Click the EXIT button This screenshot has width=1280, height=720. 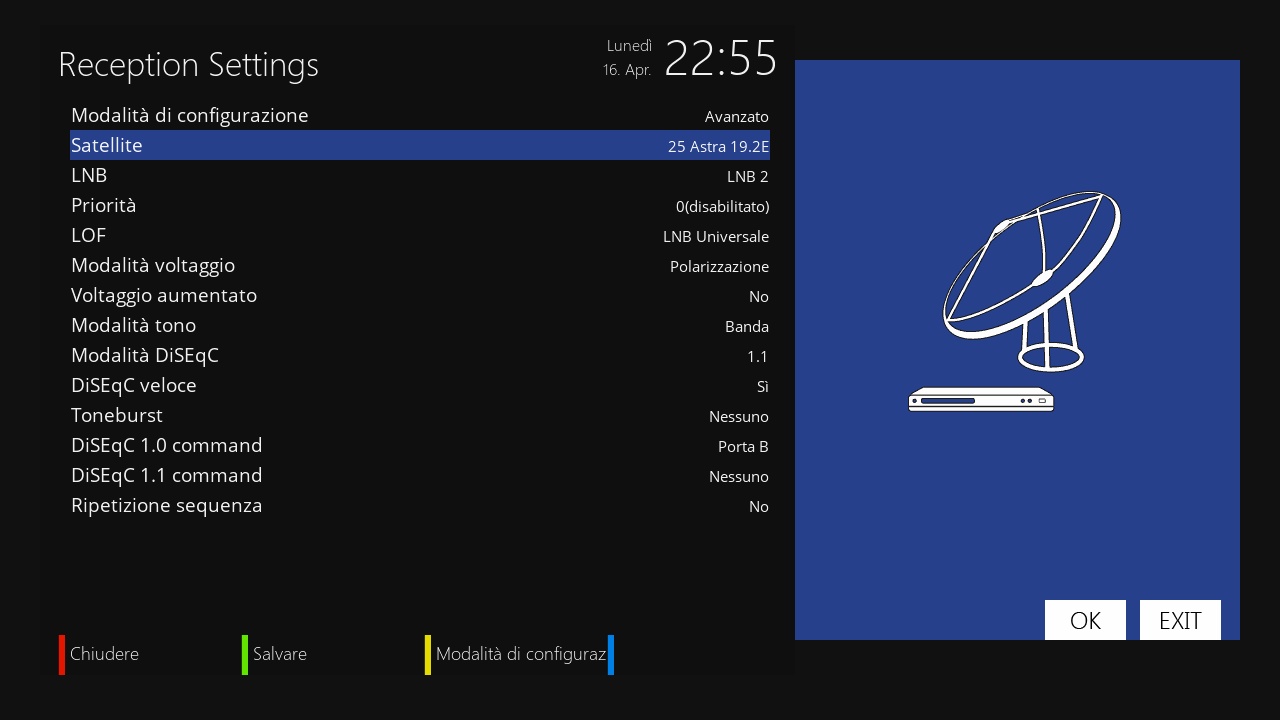(x=1180, y=620)
